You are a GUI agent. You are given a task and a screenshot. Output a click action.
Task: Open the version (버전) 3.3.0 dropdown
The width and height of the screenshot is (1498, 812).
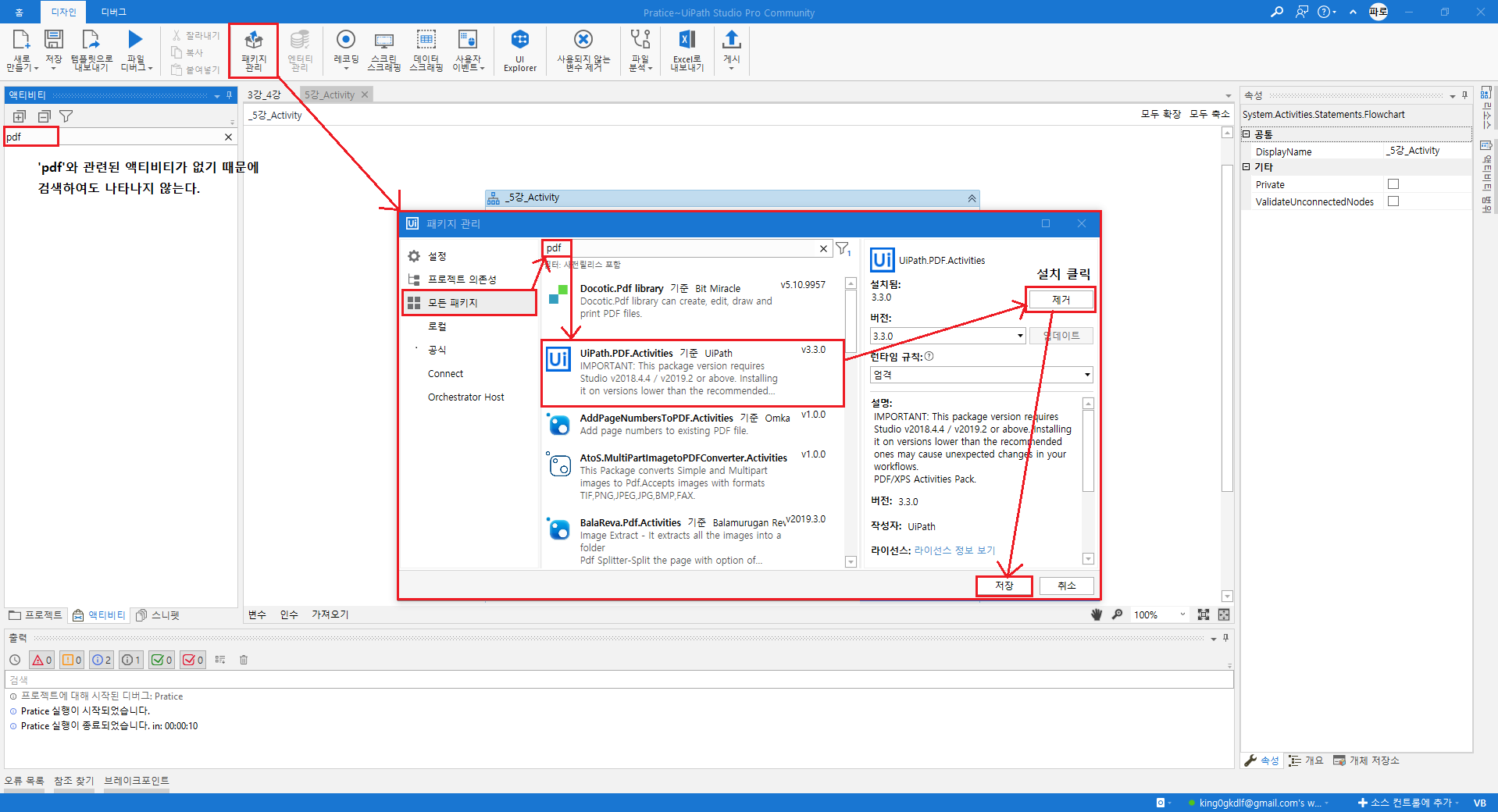pyautogui.click(x=947, y=336)
